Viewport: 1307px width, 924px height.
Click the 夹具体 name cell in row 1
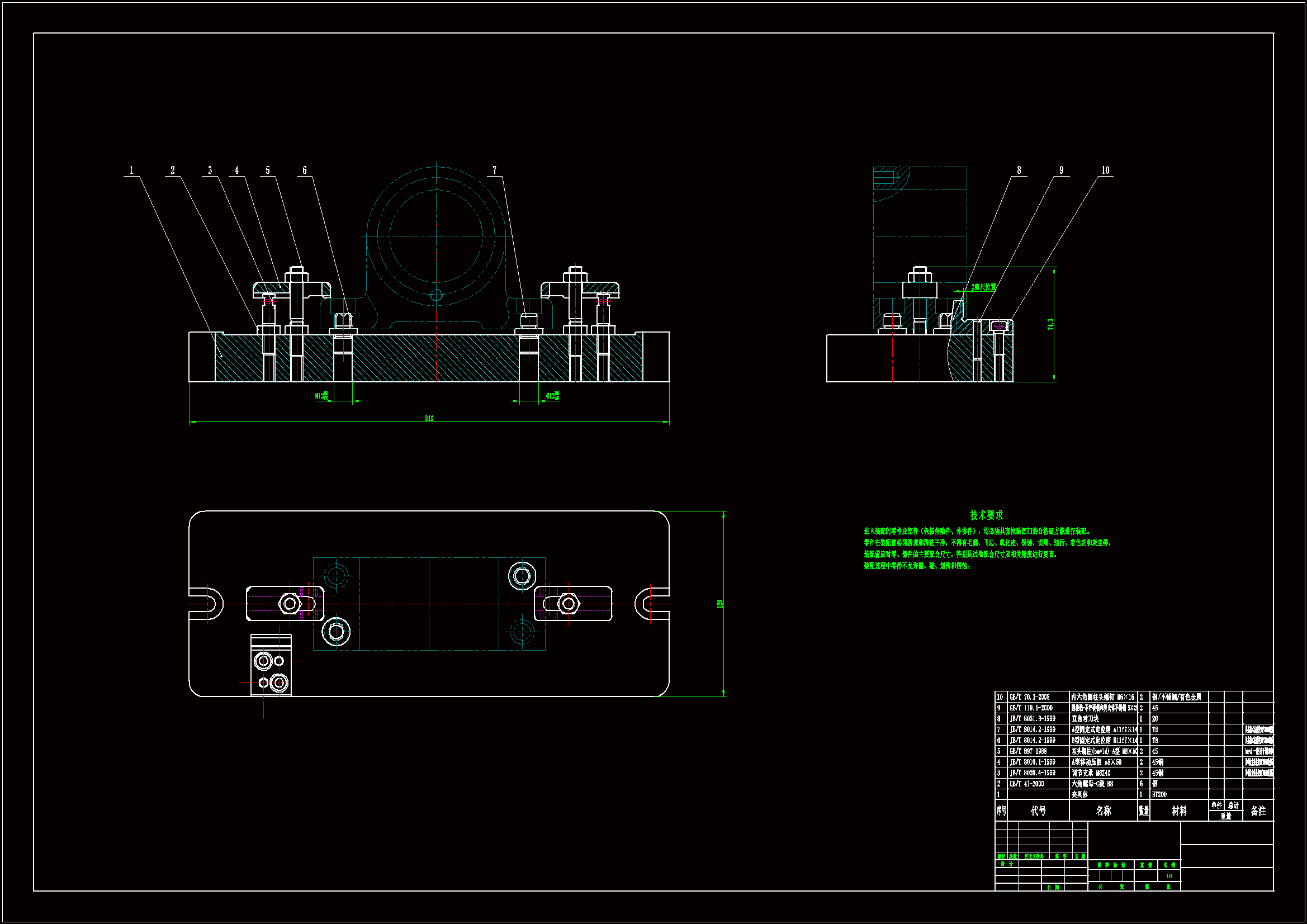point(1079,794)
